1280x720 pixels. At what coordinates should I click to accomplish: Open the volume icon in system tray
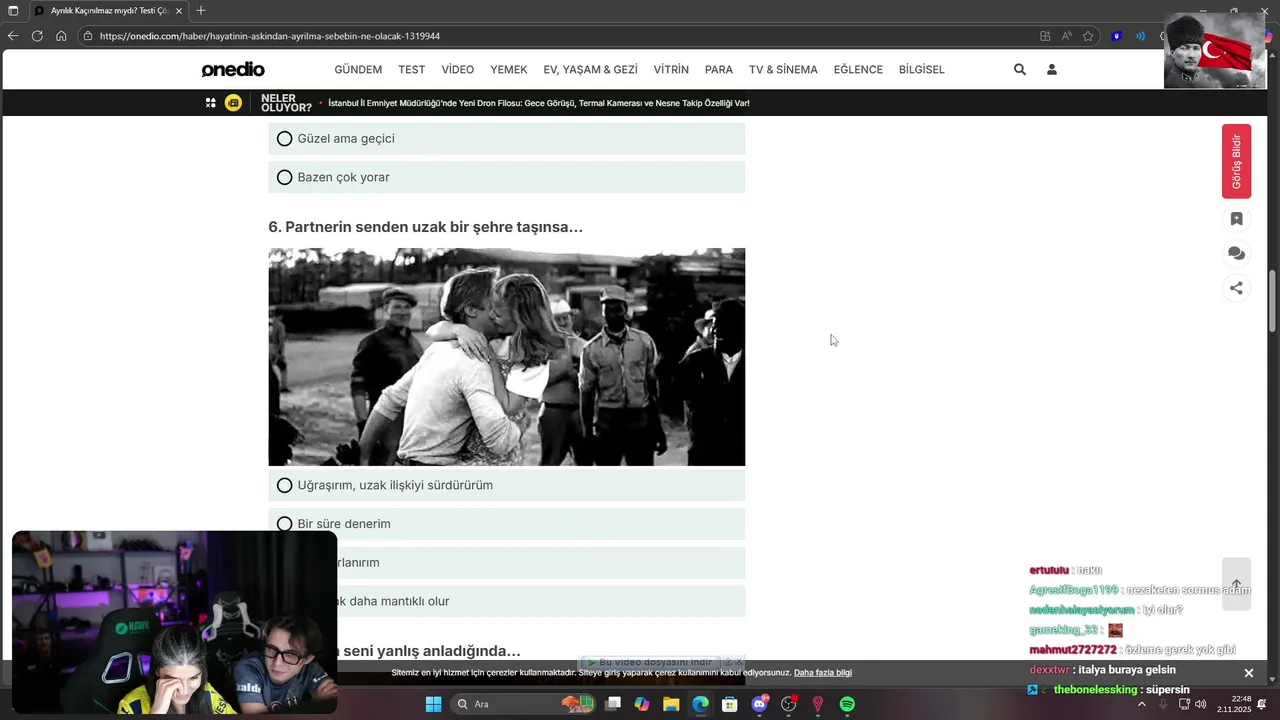[x=1201, y=704]
